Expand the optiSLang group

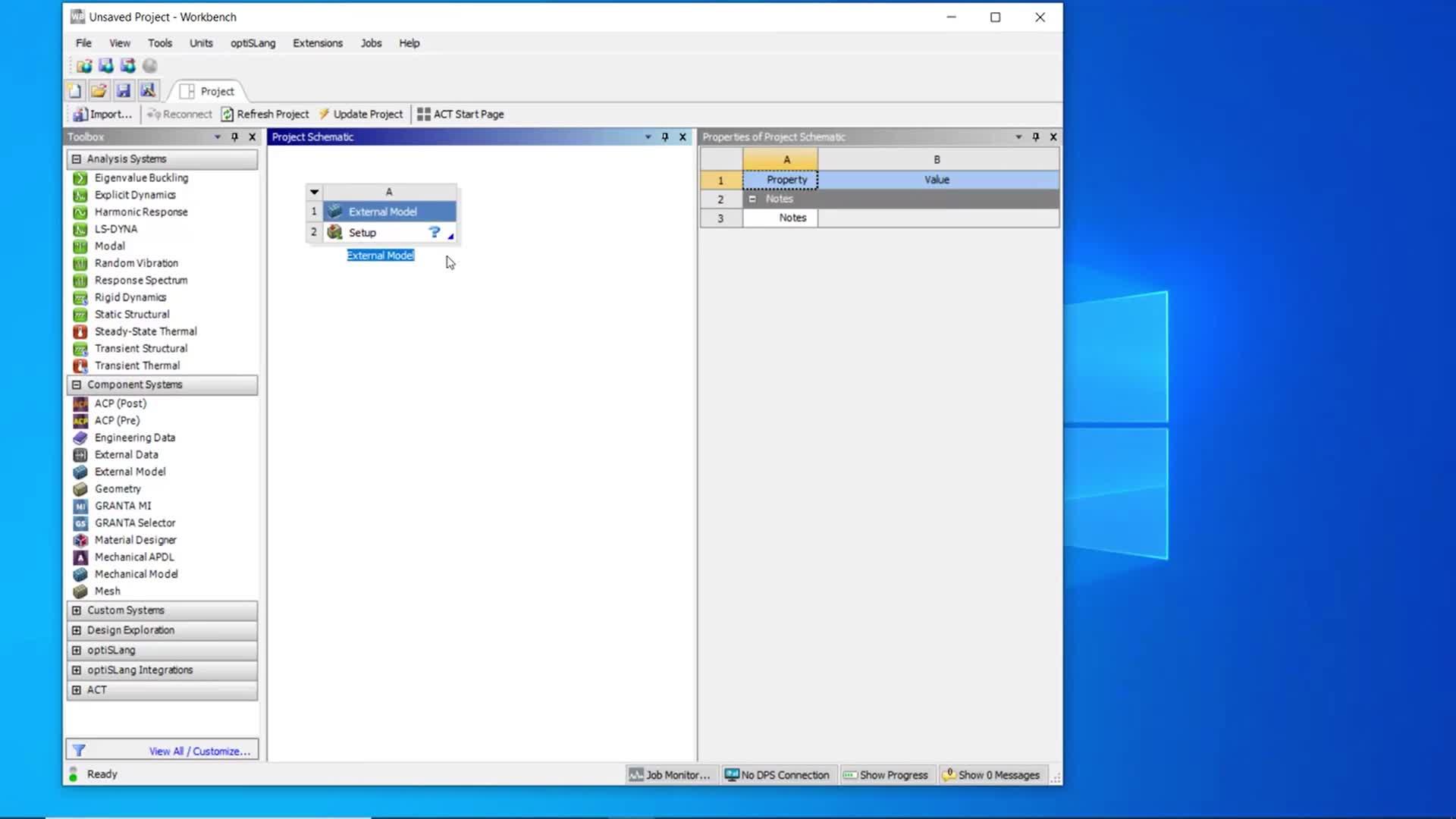77,651
